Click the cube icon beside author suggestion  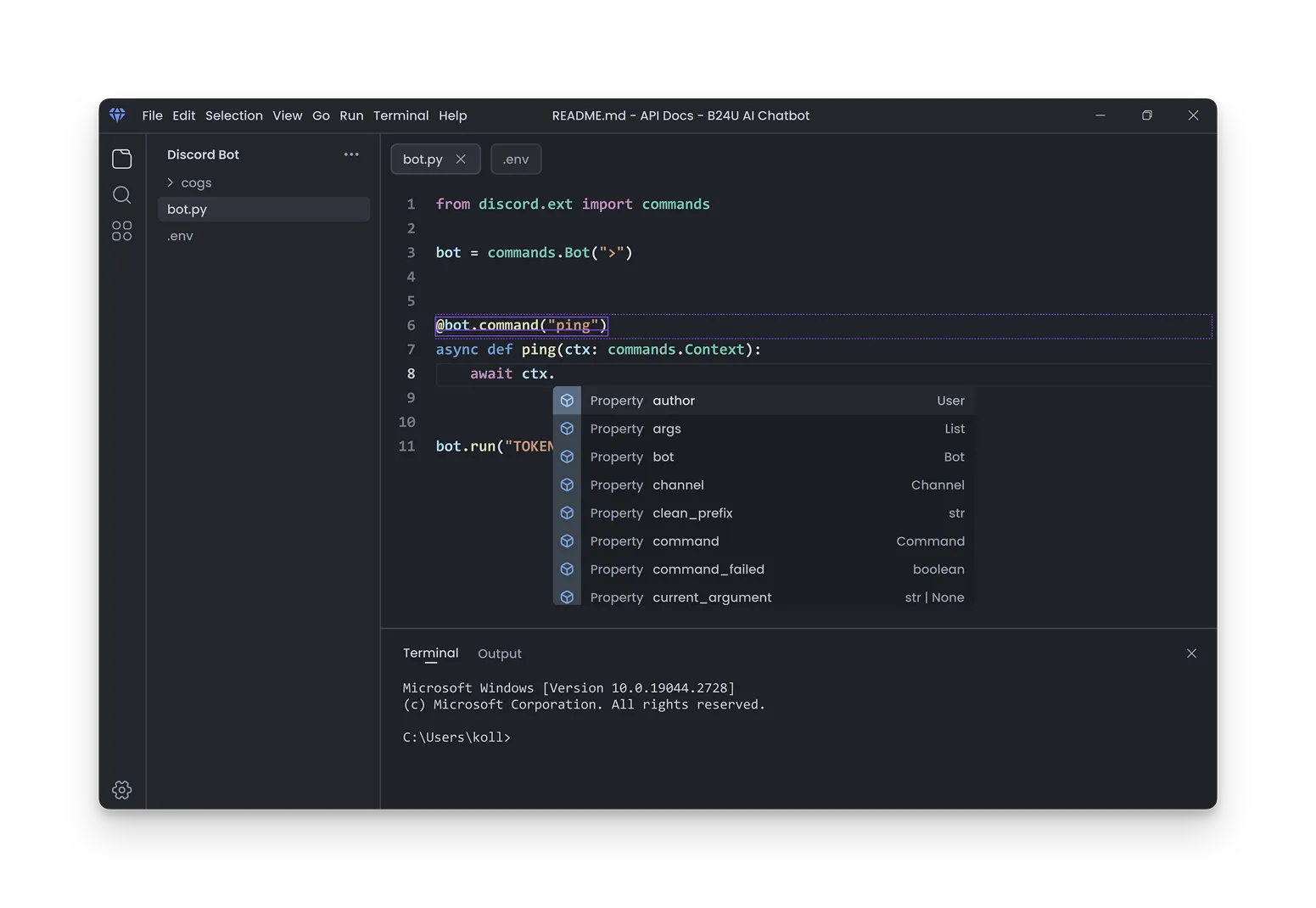tap(567, 401)
